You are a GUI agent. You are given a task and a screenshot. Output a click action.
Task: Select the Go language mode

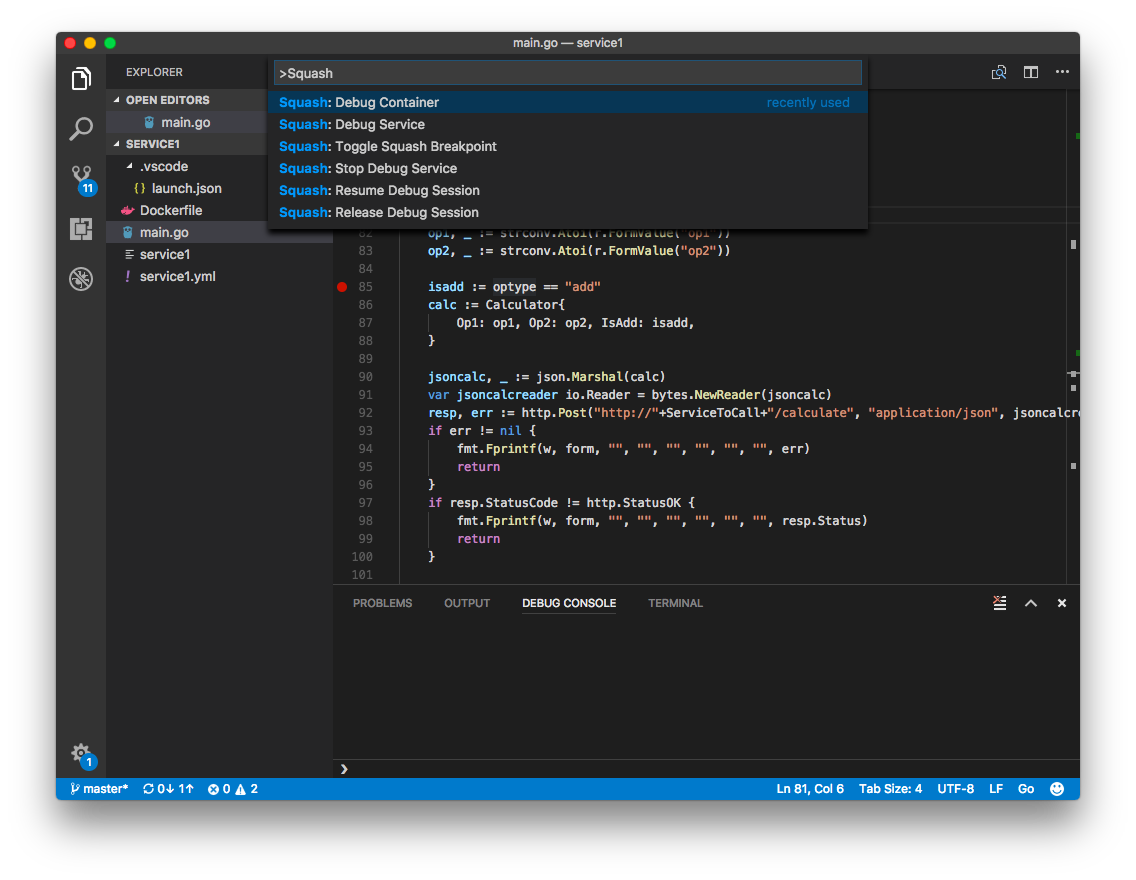pos(1026,789)
